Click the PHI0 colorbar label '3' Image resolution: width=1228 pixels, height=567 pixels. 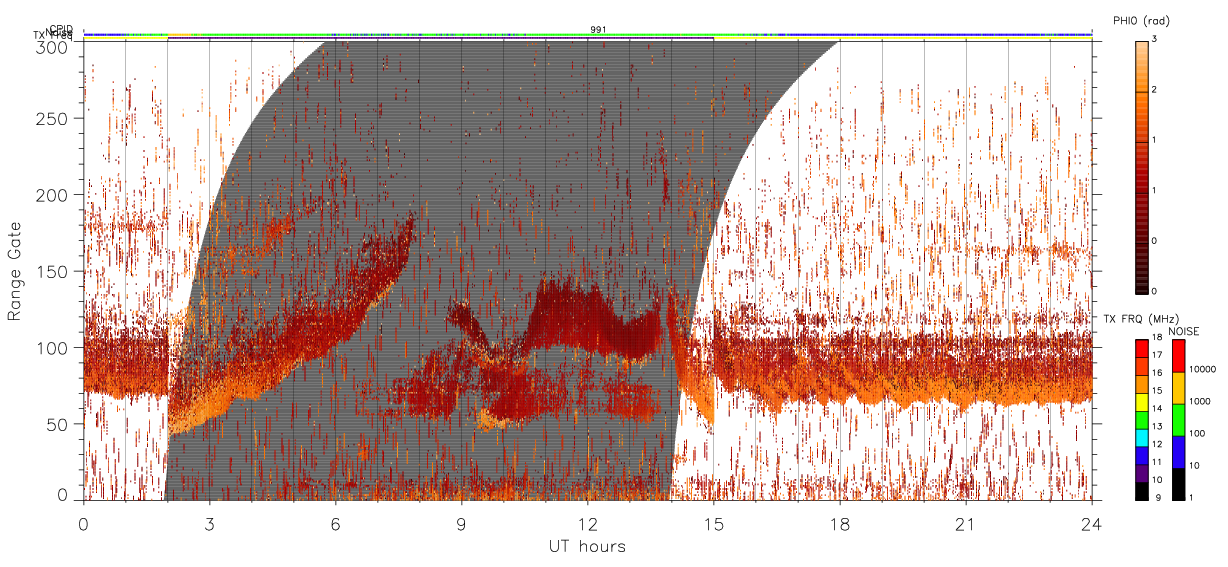click(1154, 41)
